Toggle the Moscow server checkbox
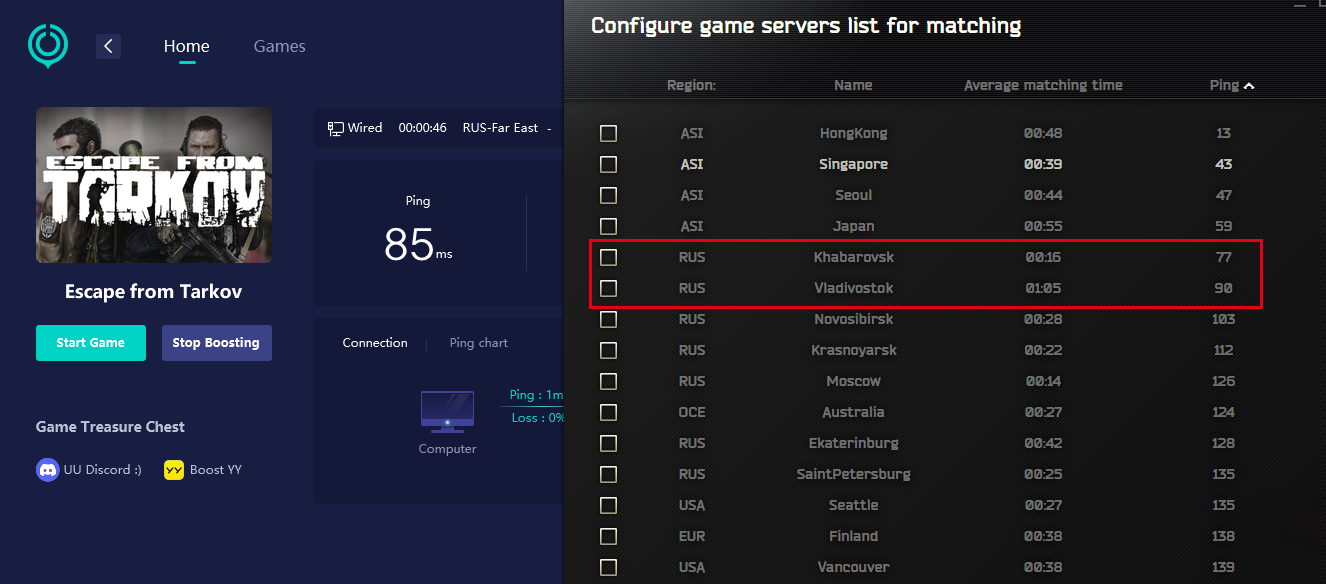 point(608,381)
